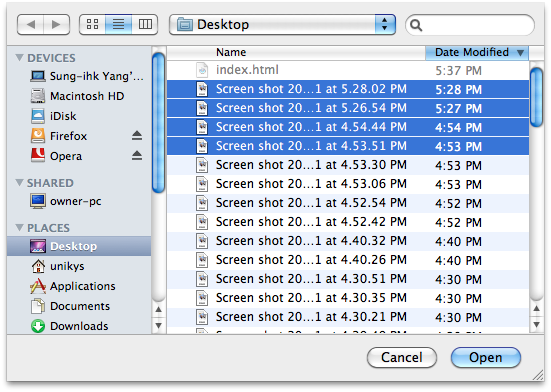Select Screen shot at 4.53.51 PM

[348, 146]
